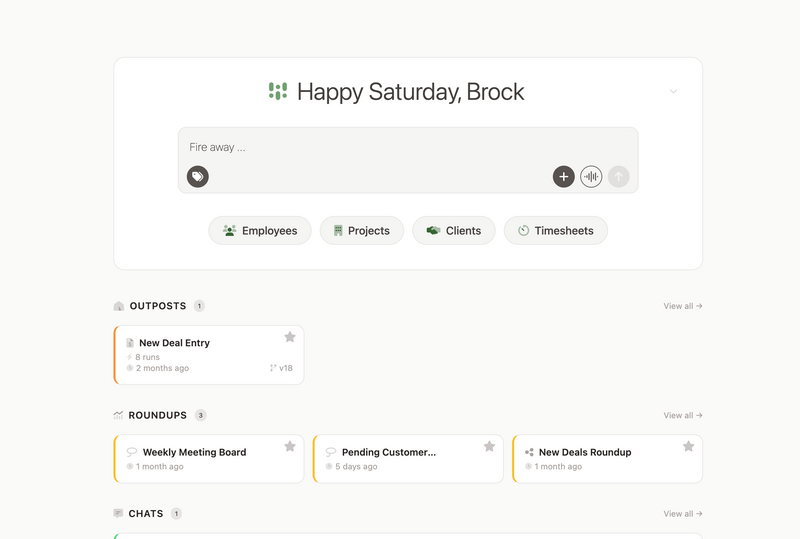Screen dimensions: 800x539
Task: Click the green dots logo beside the greeting
Action: (278, 91)
